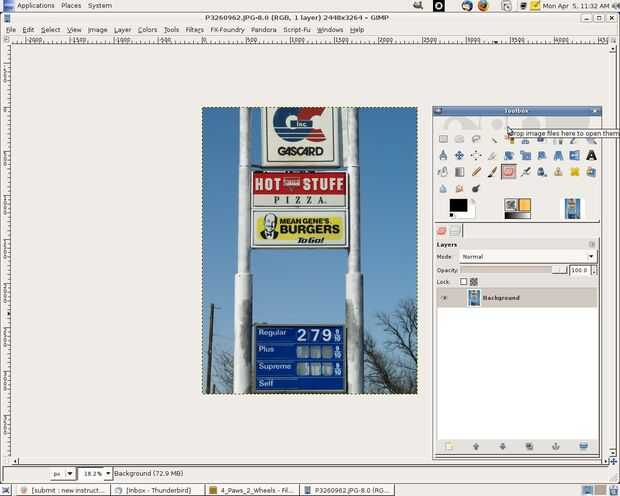Select the Move tool
Viewport: 620px width, 496px height.
[x=459, y=155]
